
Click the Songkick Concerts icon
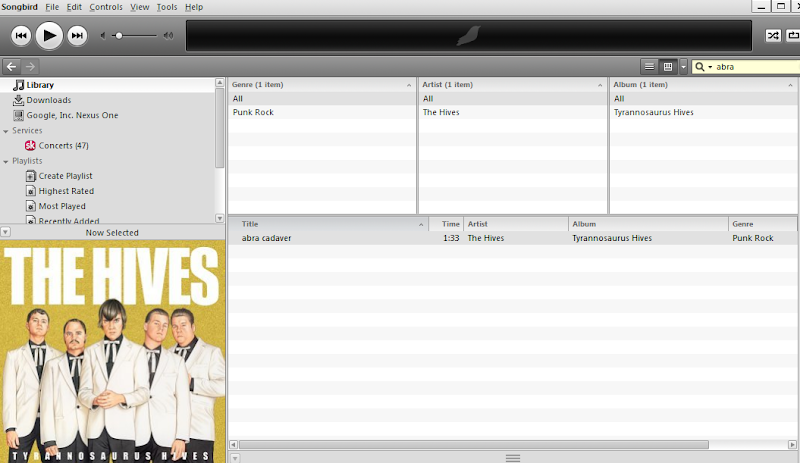(30, 145)
